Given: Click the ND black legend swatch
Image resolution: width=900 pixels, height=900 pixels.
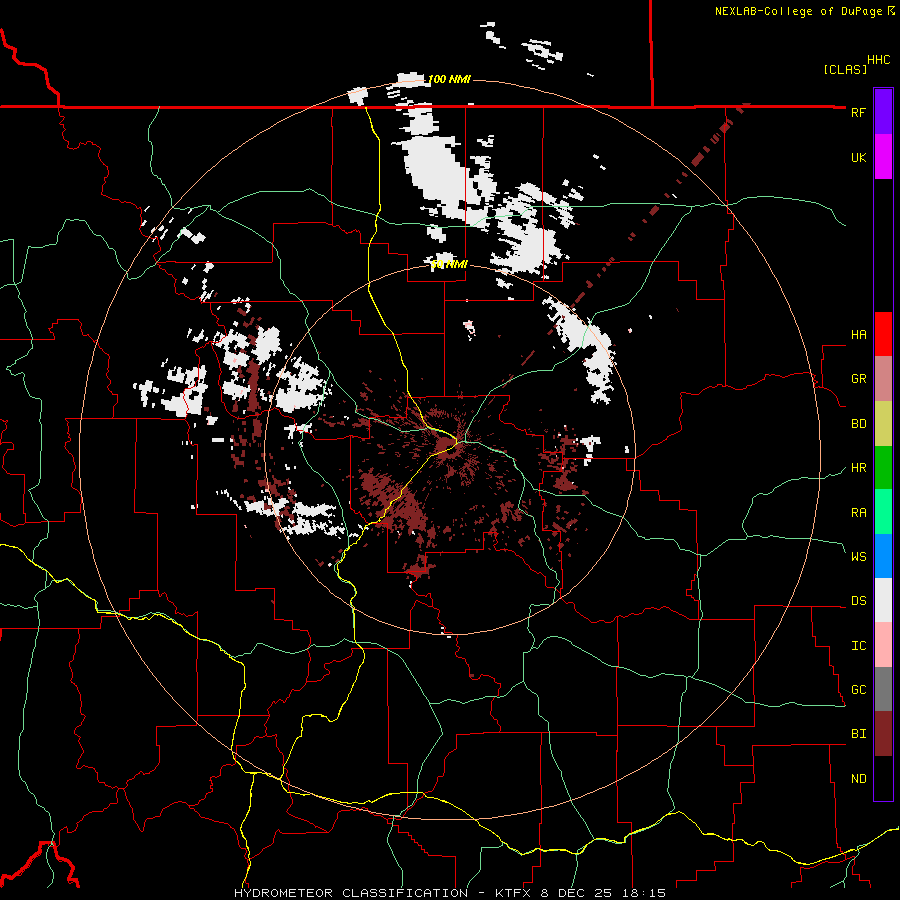Looking at the screenshot, I should pos(883,778).
